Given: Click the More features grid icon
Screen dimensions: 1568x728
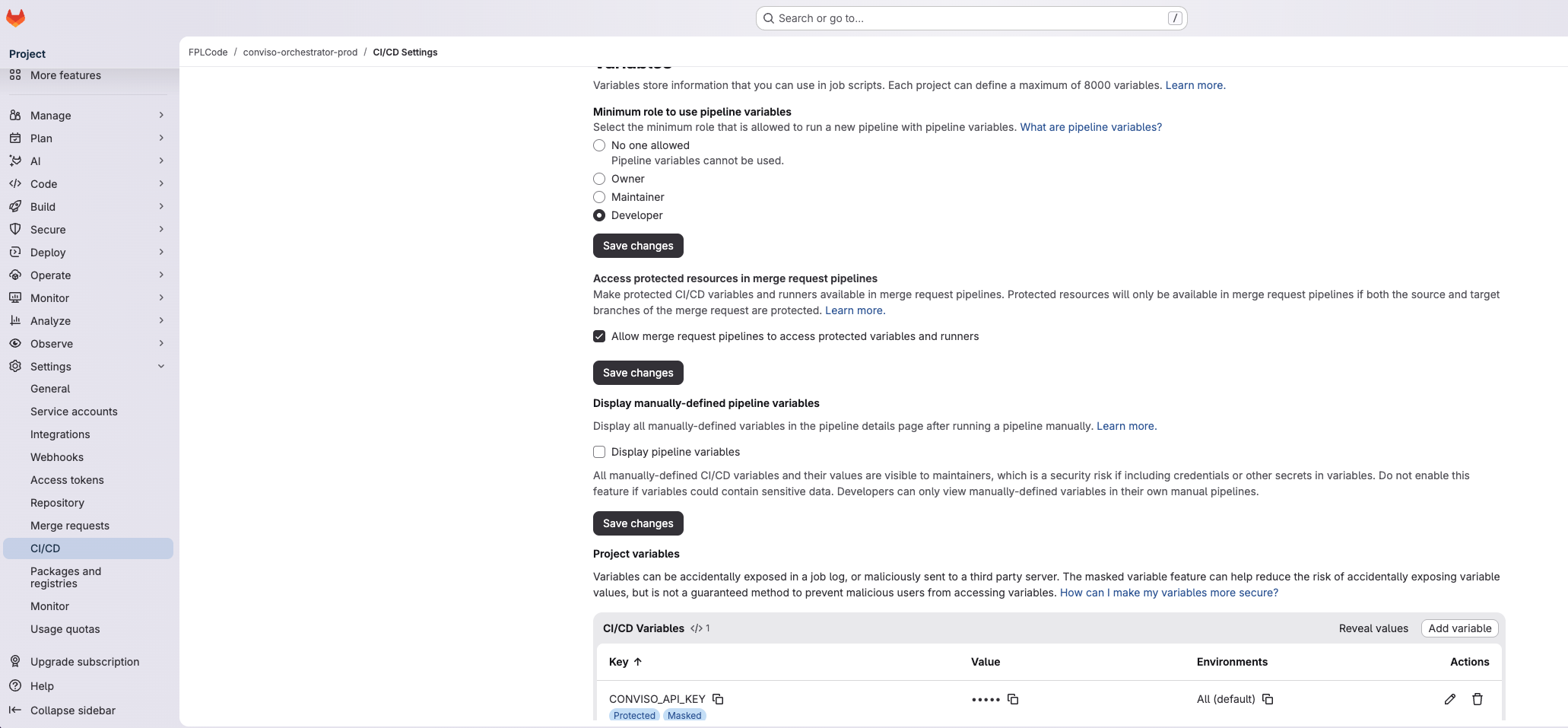Looking at the screenshot, I should [15, 75].
